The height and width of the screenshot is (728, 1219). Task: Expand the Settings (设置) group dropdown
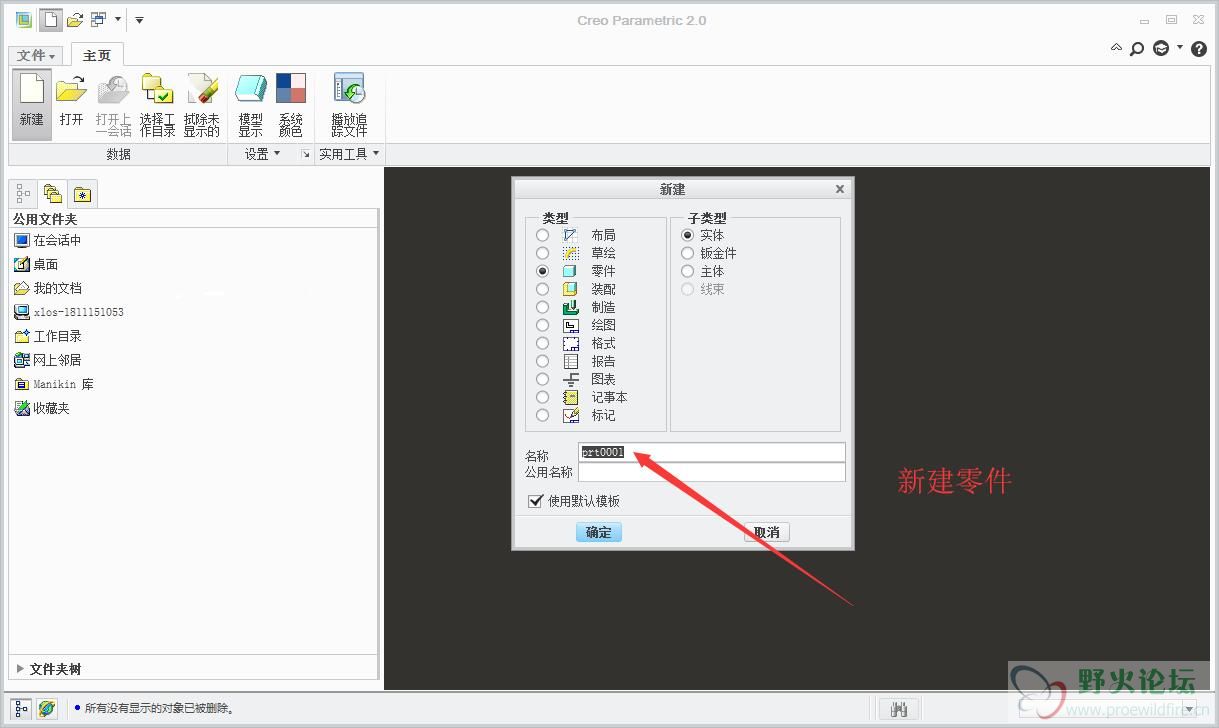pyautogui.click(x=263, y=154)
